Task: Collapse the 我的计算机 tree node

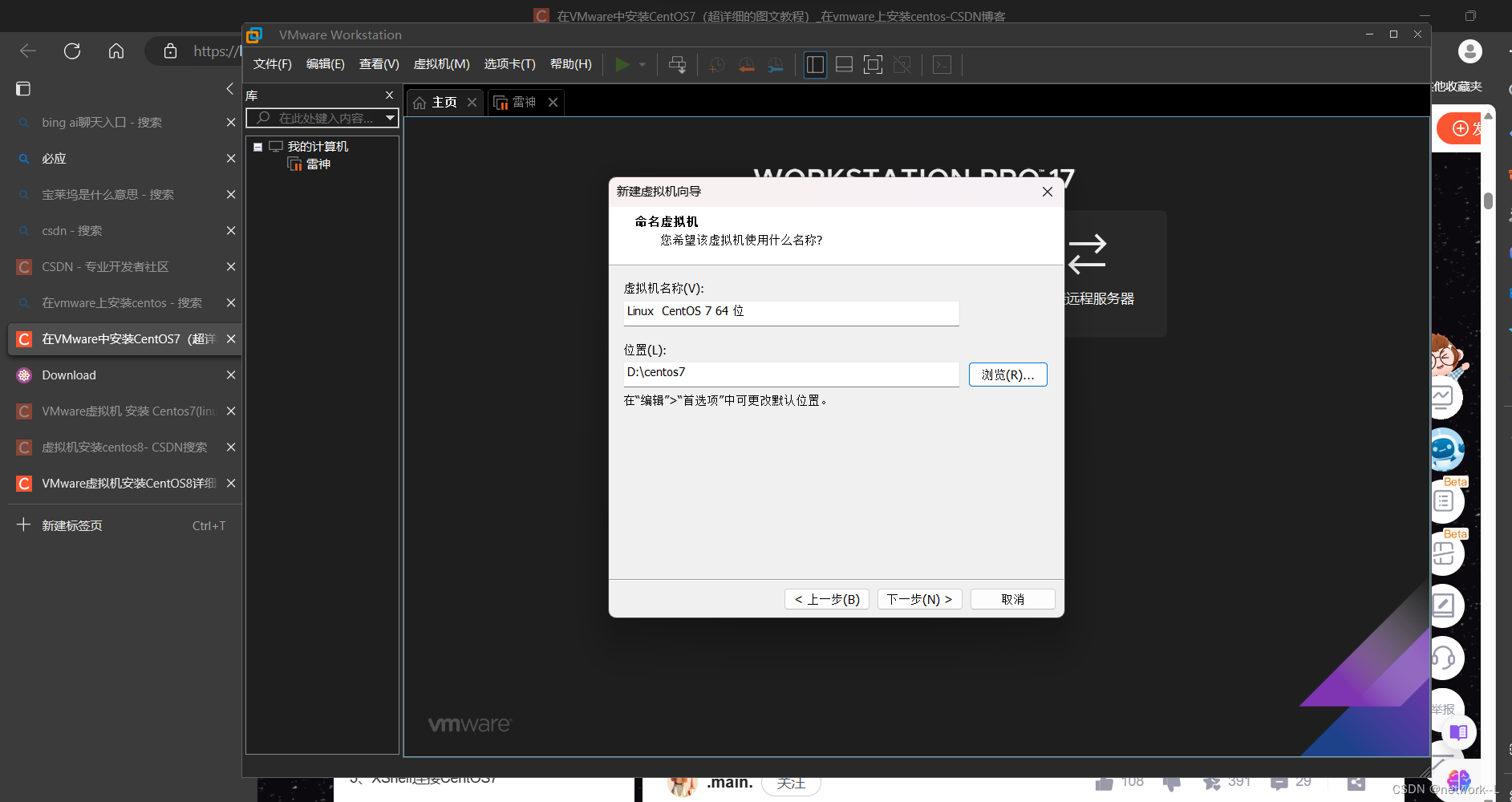Action: click(258, 148)
